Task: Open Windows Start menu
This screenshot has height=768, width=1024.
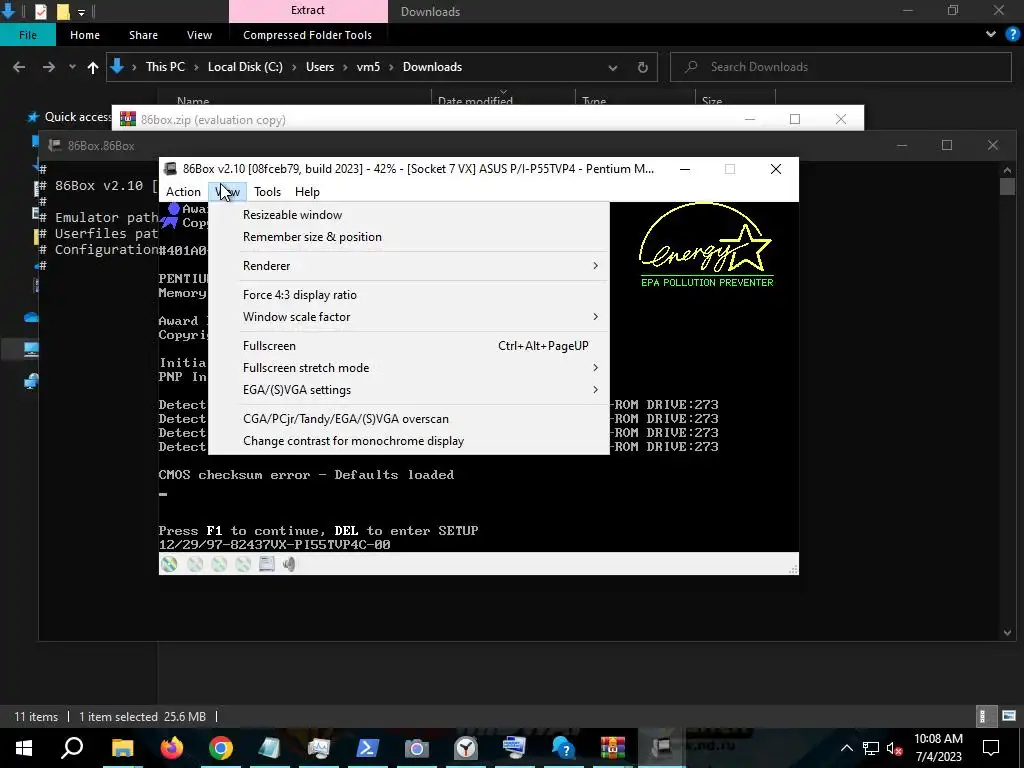Action: coord(24,748)
